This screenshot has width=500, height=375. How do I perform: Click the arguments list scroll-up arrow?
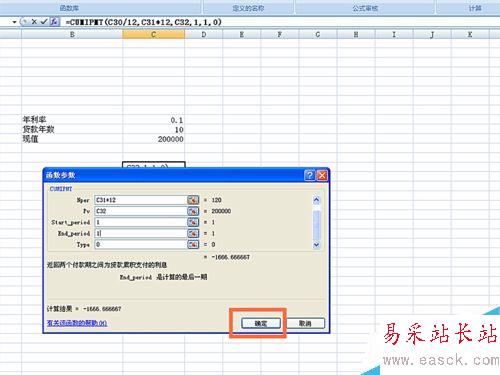tap(317, 200)
